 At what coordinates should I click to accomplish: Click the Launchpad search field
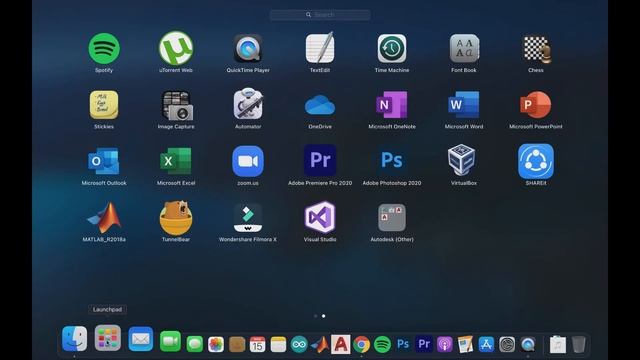click(x=320, y=15)
